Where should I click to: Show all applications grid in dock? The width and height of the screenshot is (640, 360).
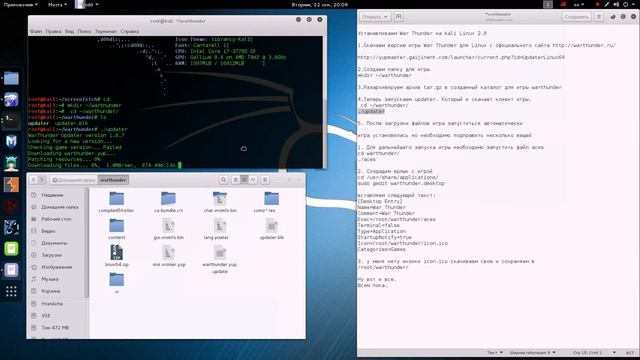coord(11,291)
